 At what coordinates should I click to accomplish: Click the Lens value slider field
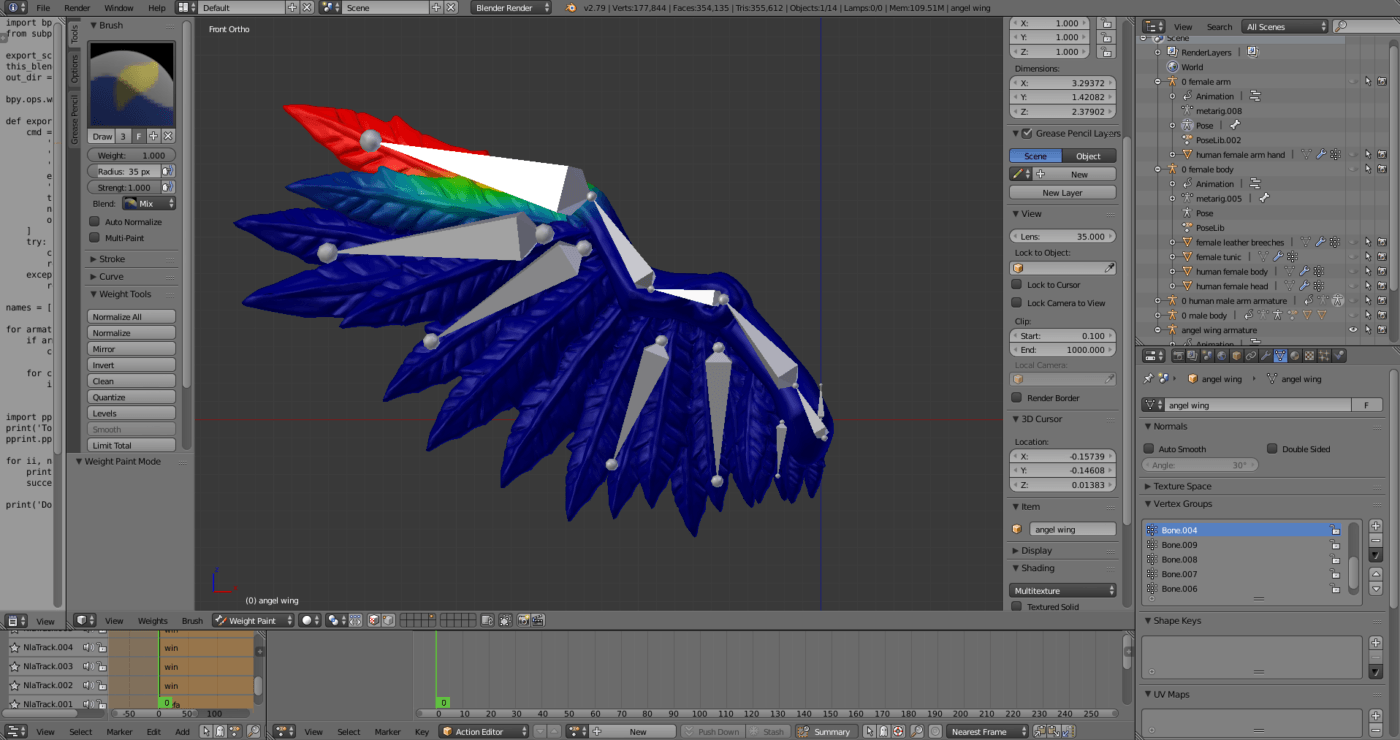[x=1062, y=237]
